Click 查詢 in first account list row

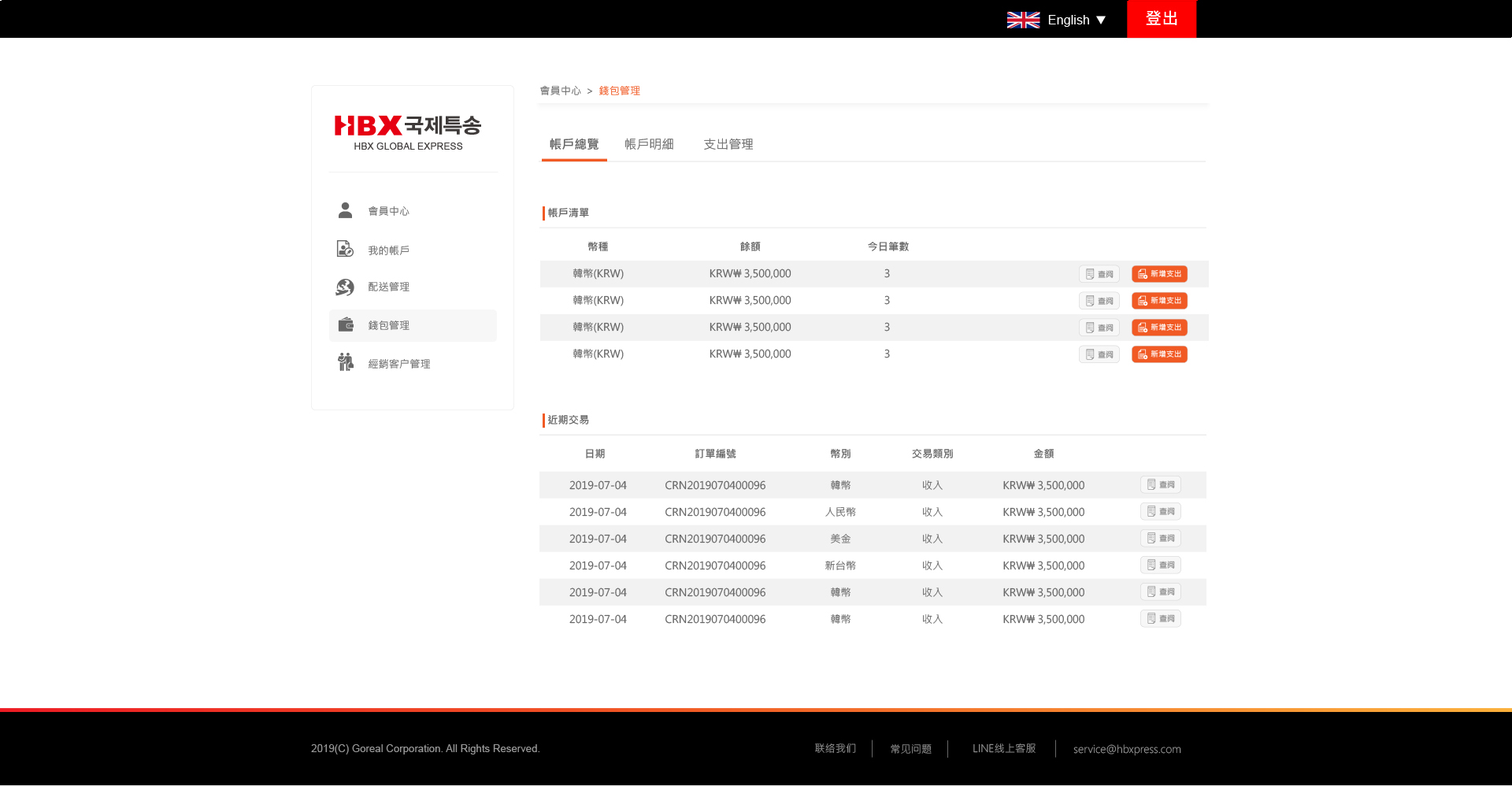coord(1099,274)
